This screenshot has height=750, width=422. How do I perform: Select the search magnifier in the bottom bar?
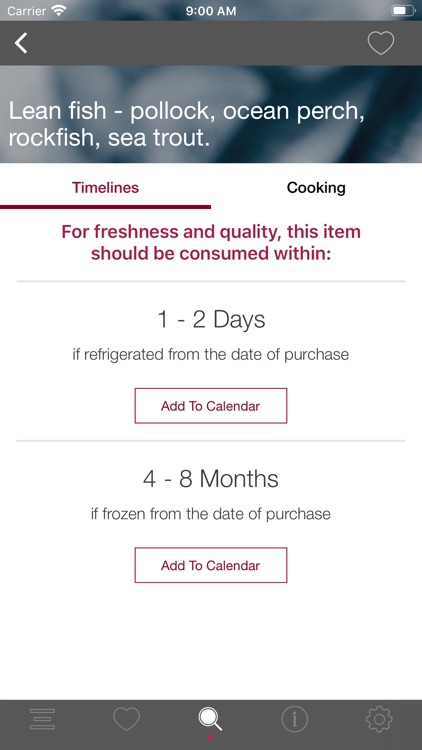pos(211,719)
